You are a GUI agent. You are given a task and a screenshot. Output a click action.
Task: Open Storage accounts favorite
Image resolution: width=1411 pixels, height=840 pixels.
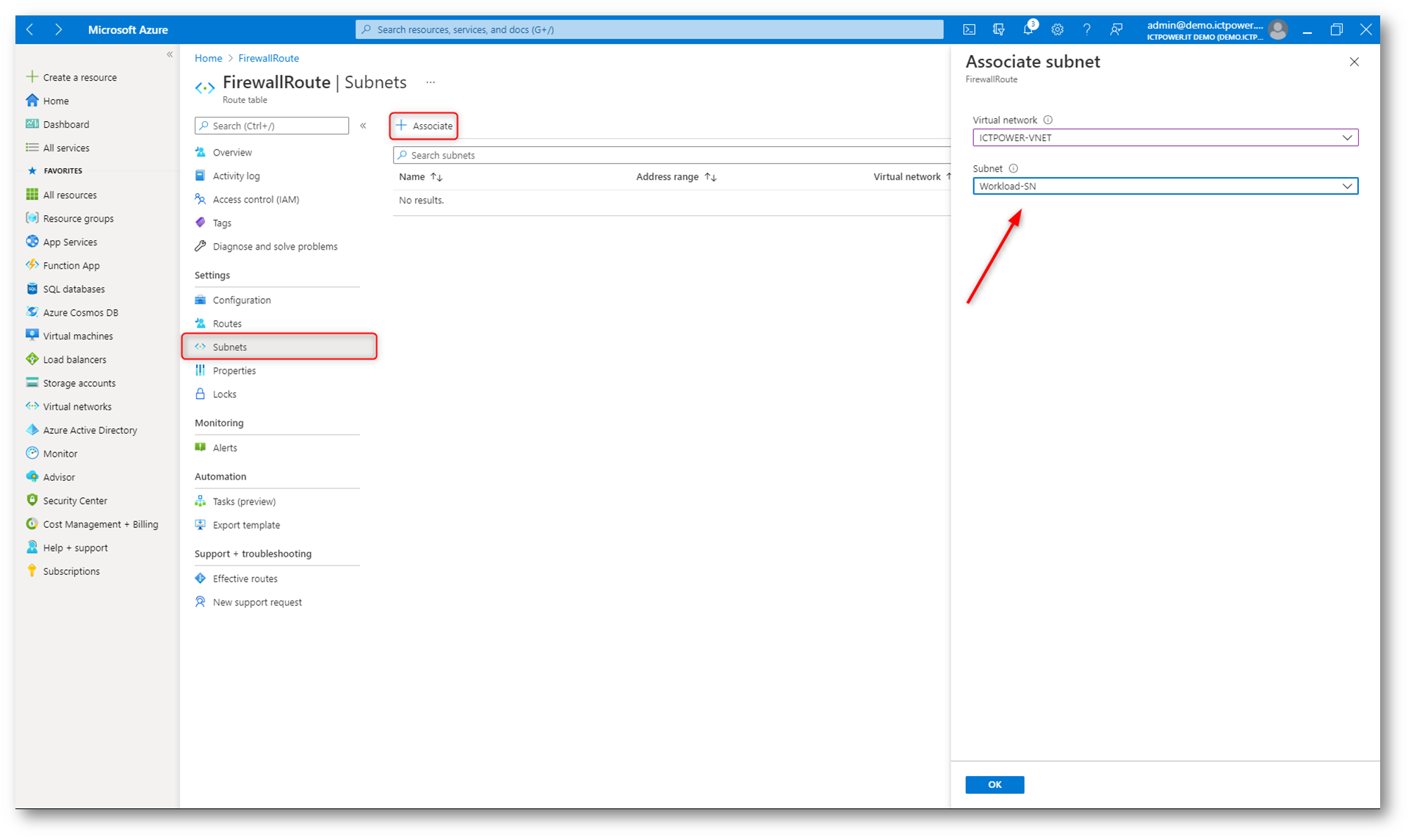[79, 383]
